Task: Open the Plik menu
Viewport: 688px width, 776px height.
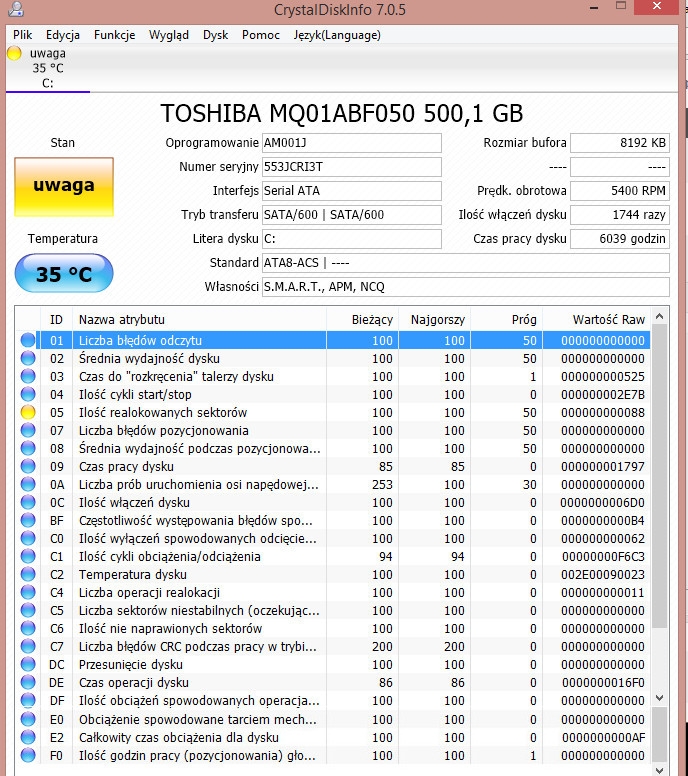Action: [22, 35]
